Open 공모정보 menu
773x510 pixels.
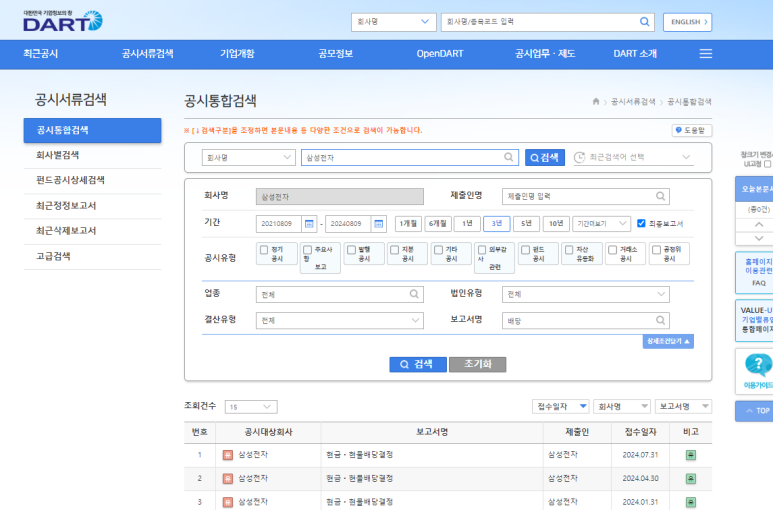(x=336, y=54)
